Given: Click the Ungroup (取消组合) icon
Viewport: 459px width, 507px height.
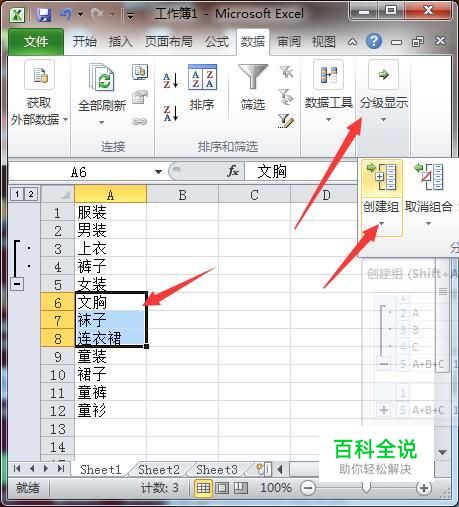Looking at the screenshot, I should coord(429,177).
